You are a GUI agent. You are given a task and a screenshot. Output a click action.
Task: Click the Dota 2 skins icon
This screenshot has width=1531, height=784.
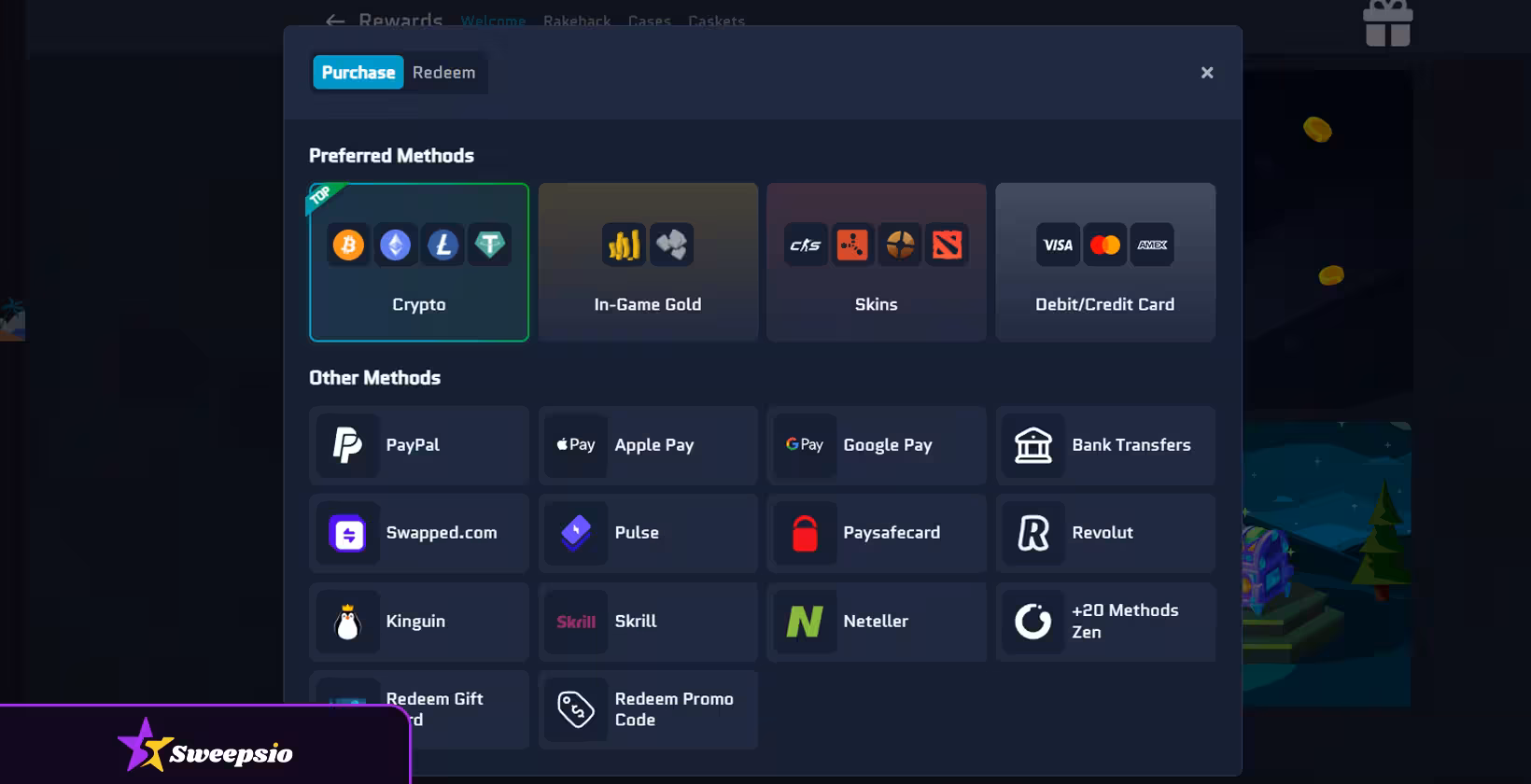(947, 245)
